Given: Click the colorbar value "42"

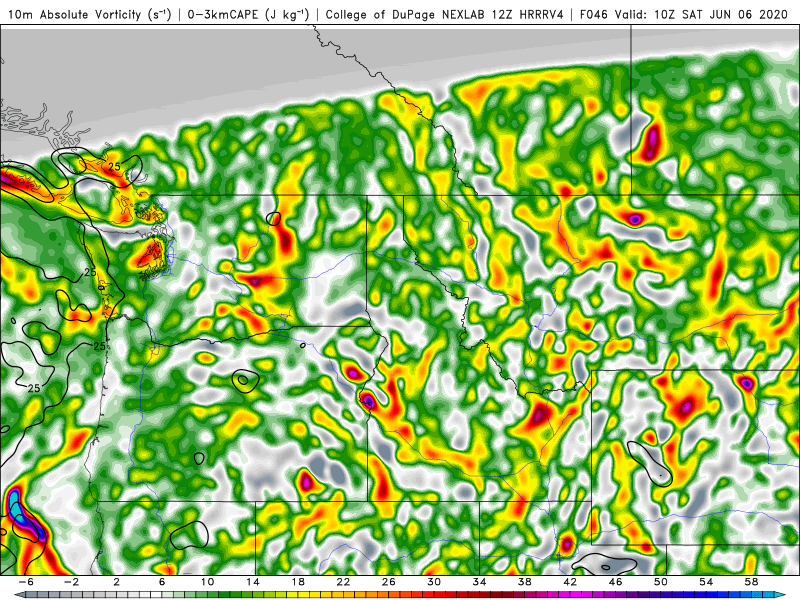Looking at the screenshot, I should (570, 582).
